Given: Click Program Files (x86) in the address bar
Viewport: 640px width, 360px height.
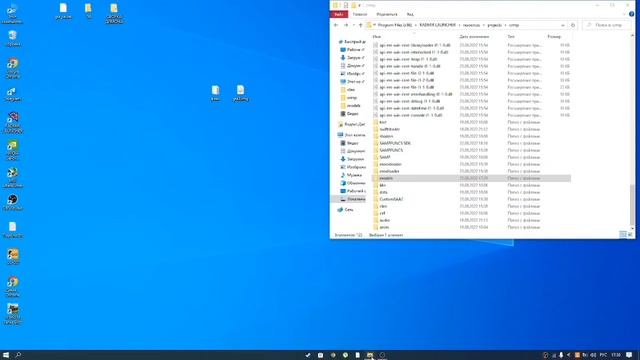Looking at the screenshot, I should click(x=395, y=25).
